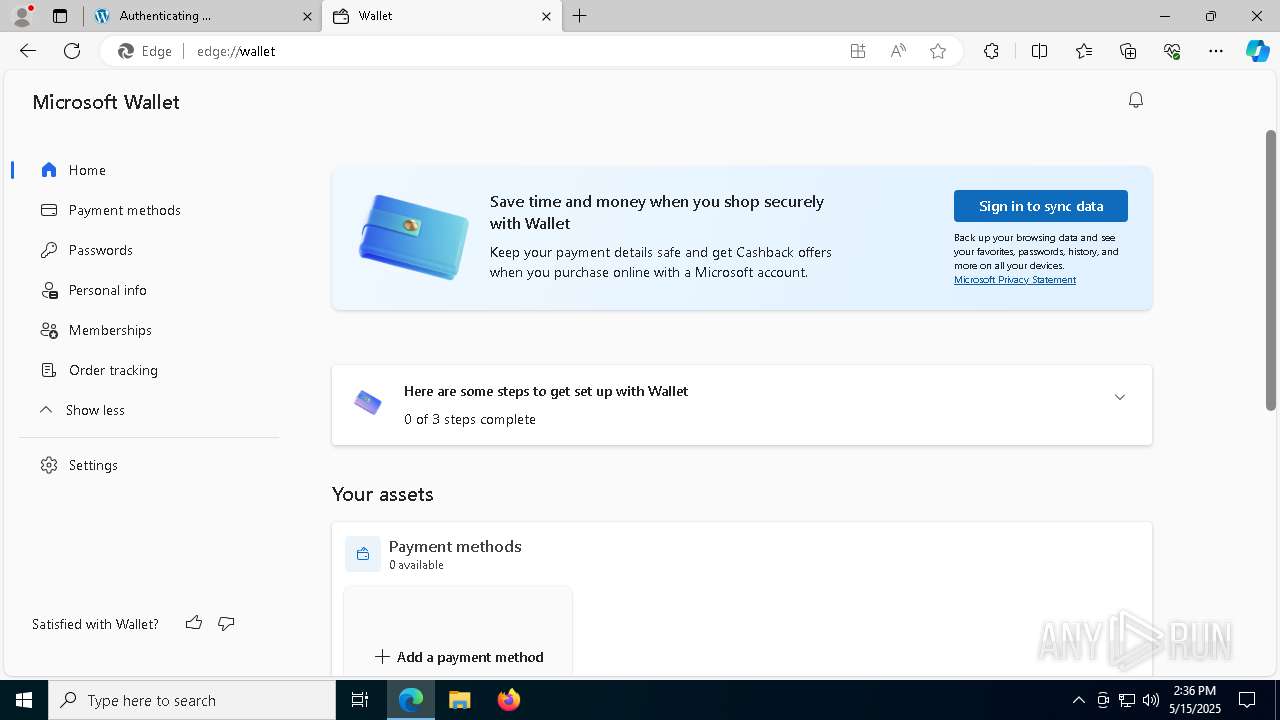Open Settings and more ellipsis menu
This screenshot has height=720, width=1280.
click(x=1216, y=51)
